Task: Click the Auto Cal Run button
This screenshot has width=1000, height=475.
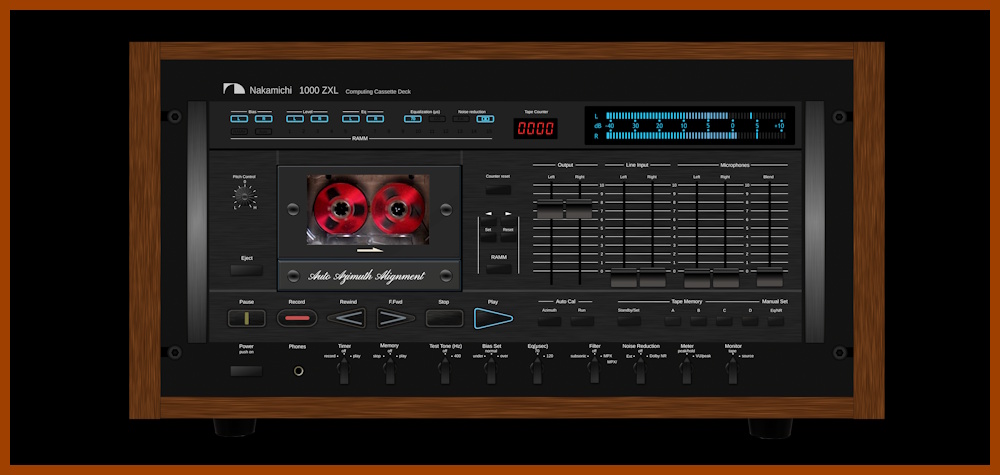Action: 582,321
